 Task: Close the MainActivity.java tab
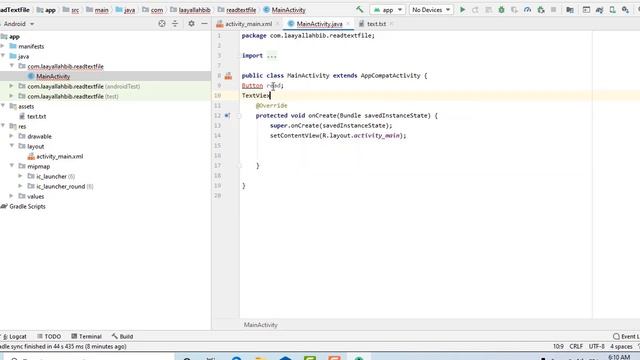[x=348, y=24]
